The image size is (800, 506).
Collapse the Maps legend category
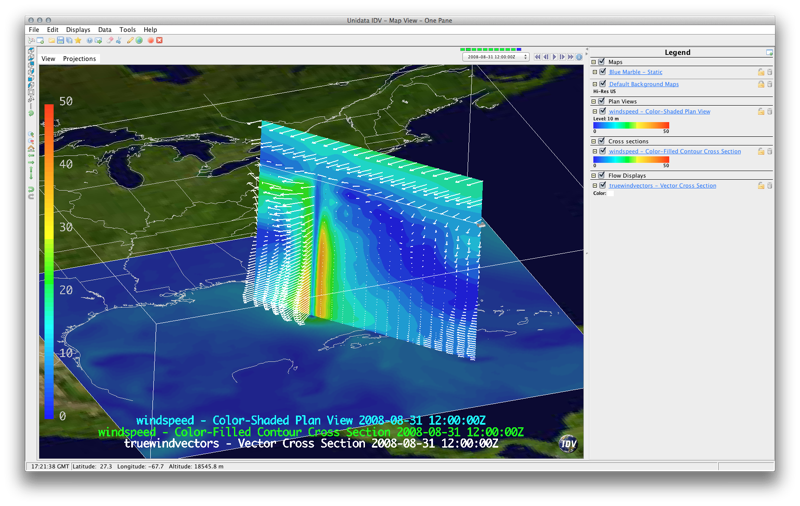[x=594, y=62]
